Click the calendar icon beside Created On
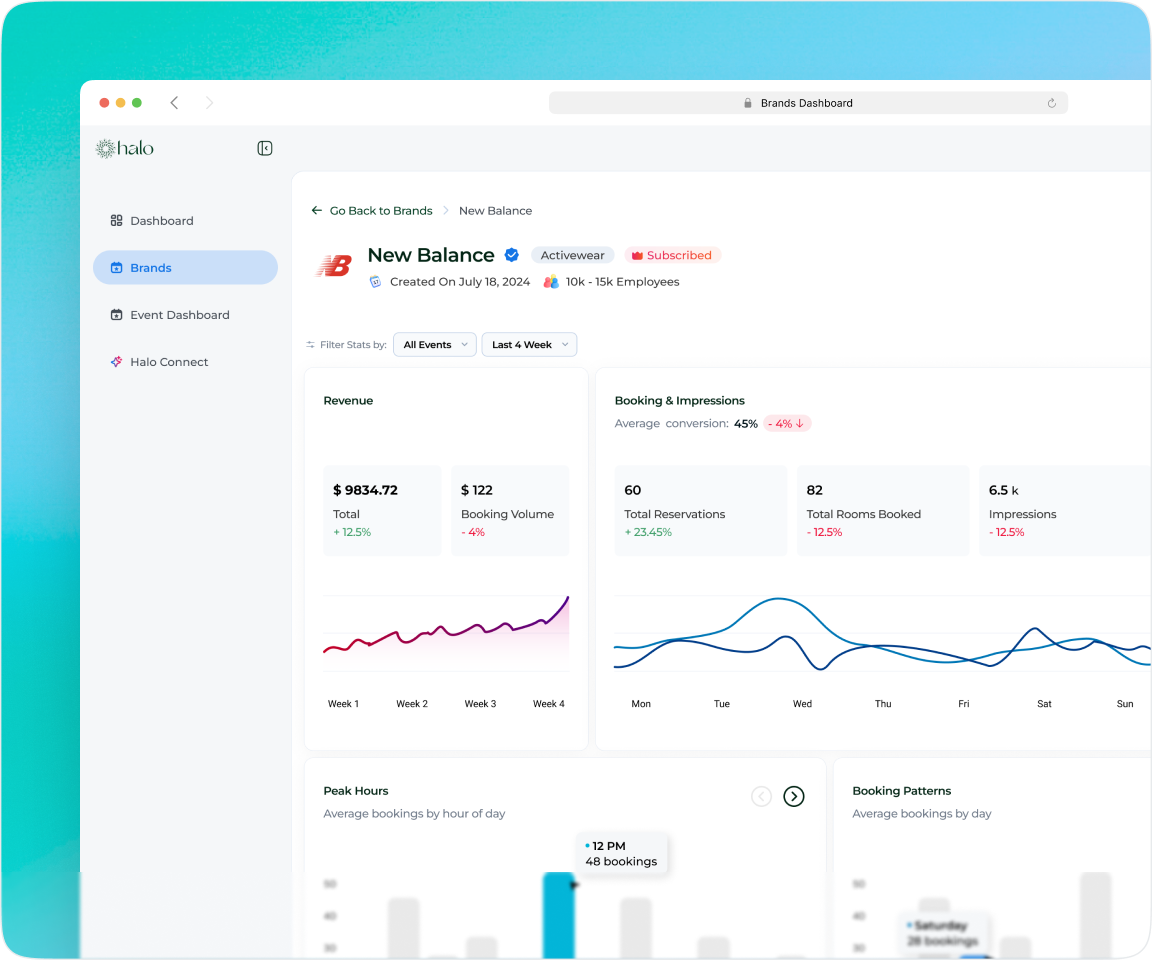 tap(375, 281)
